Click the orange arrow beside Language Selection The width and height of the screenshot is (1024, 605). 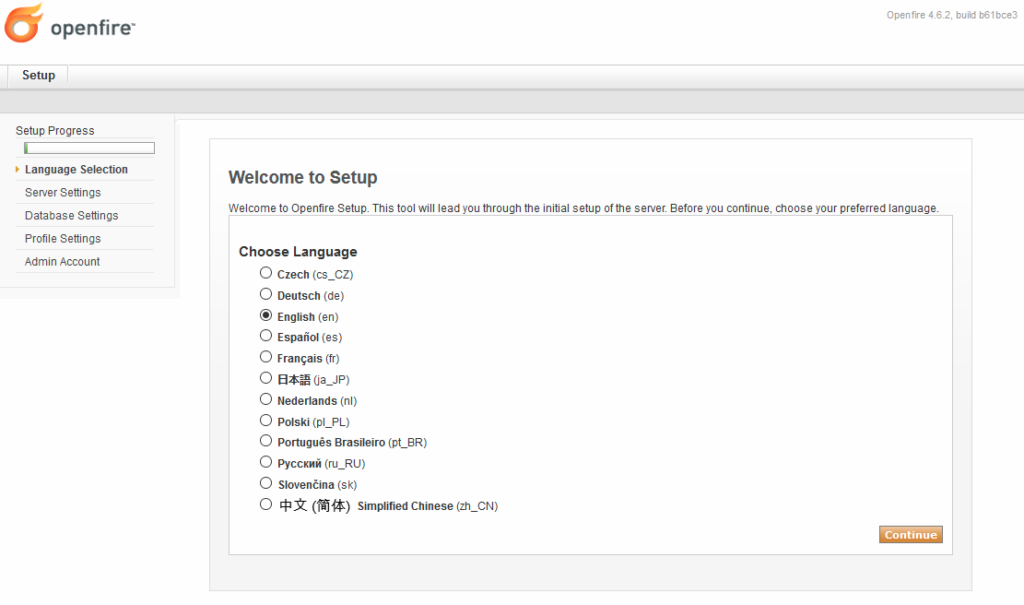click(x=17, y=169)
